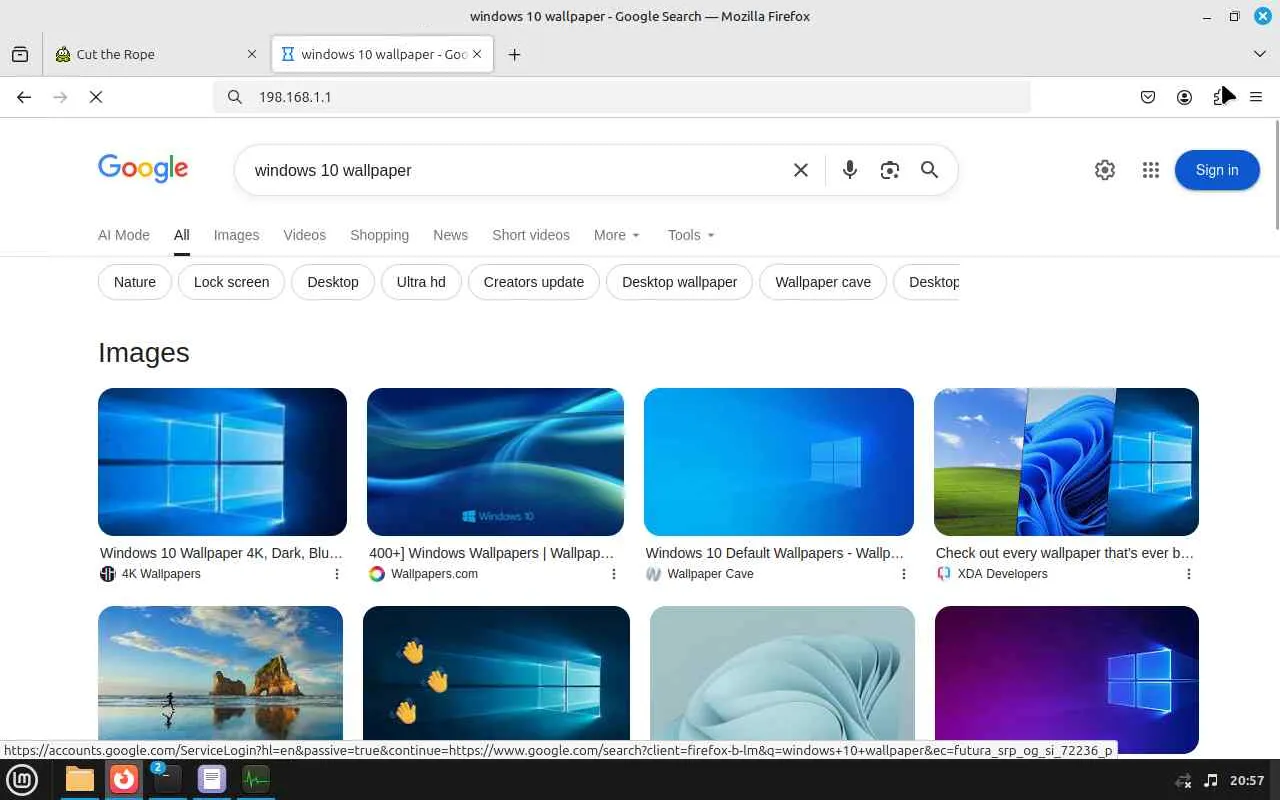Open the clock showing 20:57
Image resolution: width=1280 pixels, height=800 pixels.
(x=1247, y=780)
